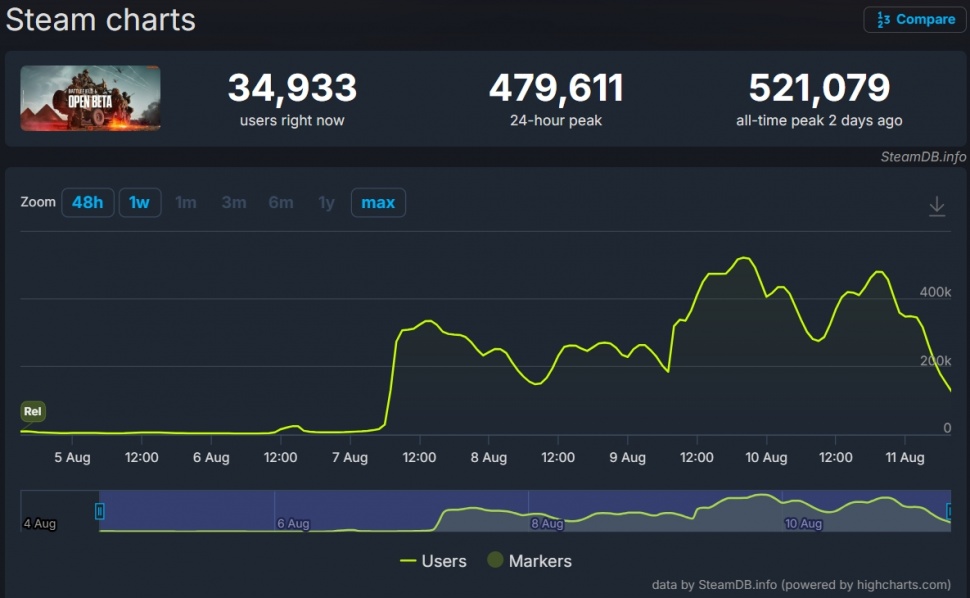
Task: Click the 11 Aug x-axis label
Action: point(905,458)
